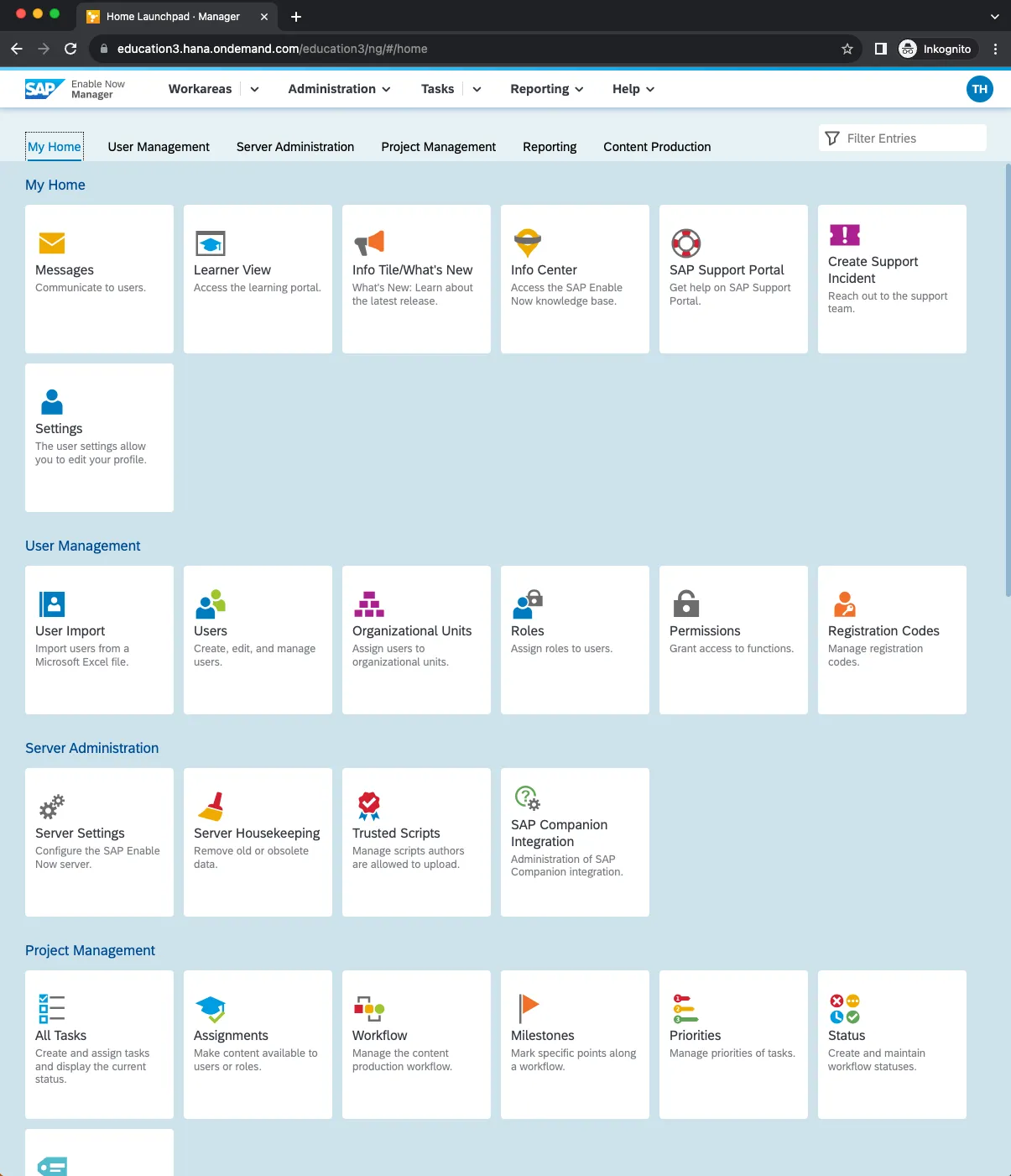1011x1176 pixels.
Task: Click the Registration Codes tile title
Action: (x=883, y=631)
